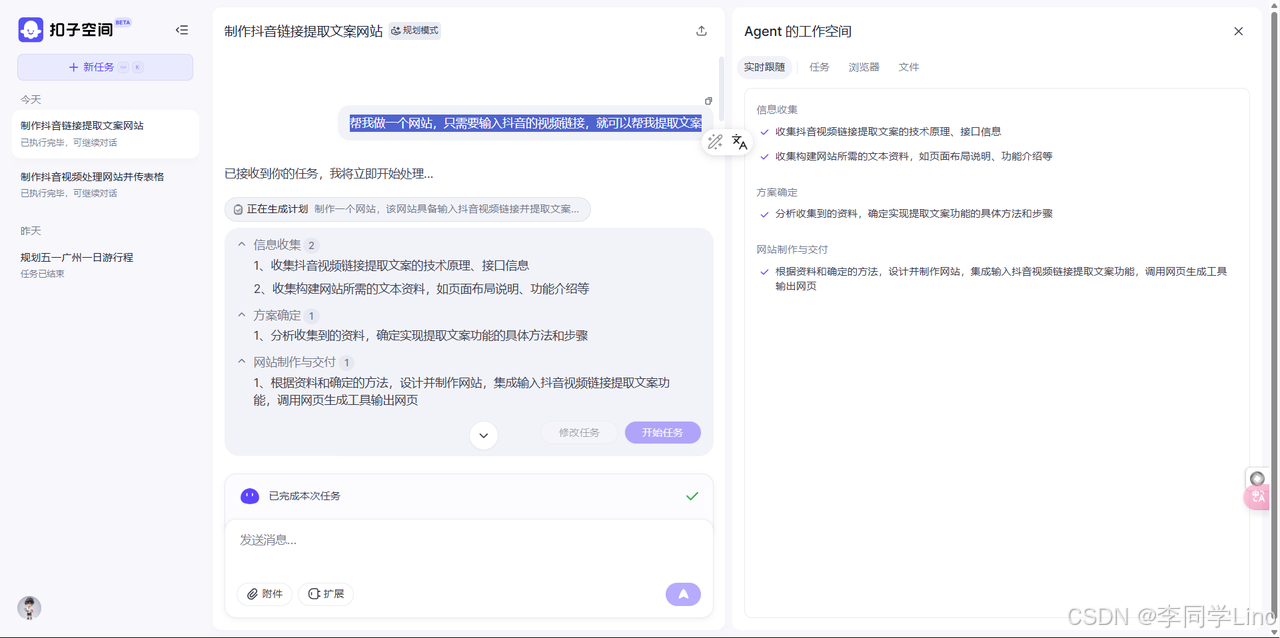
Task: Click the grey circle floating widget icon
Action: pyautogui.click(x=1257, y=478)
